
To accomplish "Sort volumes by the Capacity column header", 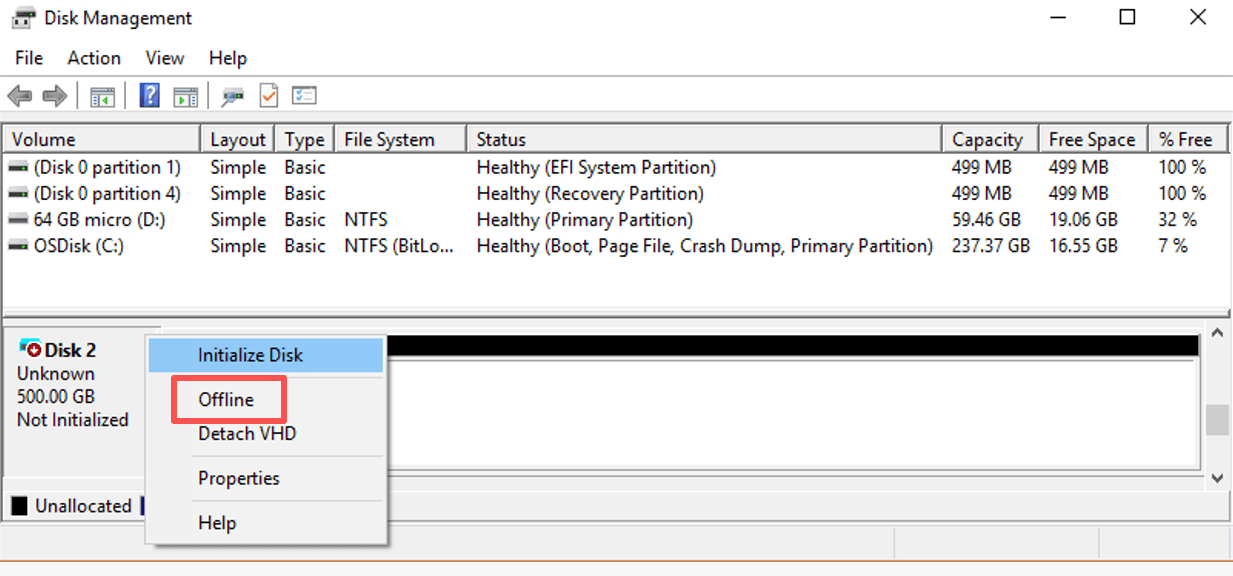I will pos(990,139).
